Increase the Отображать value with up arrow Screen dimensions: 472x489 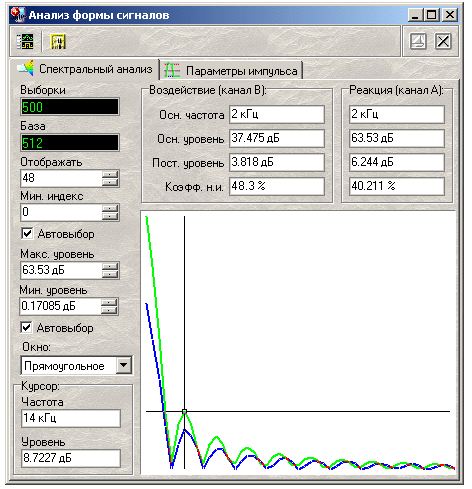point(110,174)
